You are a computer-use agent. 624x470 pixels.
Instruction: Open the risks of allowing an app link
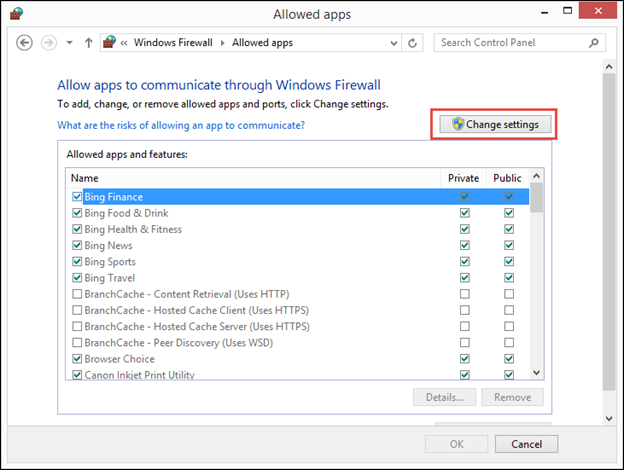[x=181, y=125]
